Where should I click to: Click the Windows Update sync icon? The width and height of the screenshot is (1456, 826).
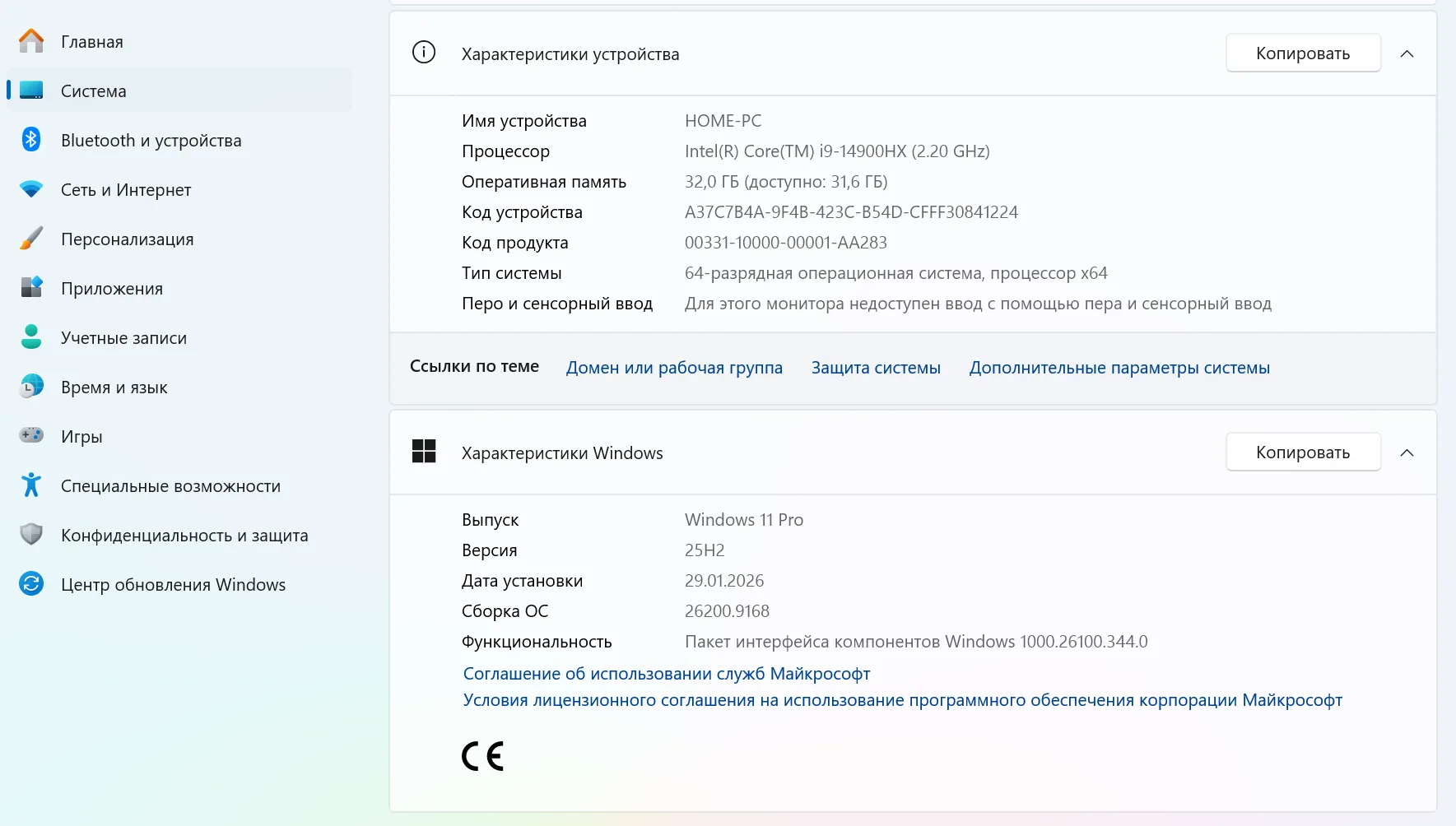[x=31, y=584]
